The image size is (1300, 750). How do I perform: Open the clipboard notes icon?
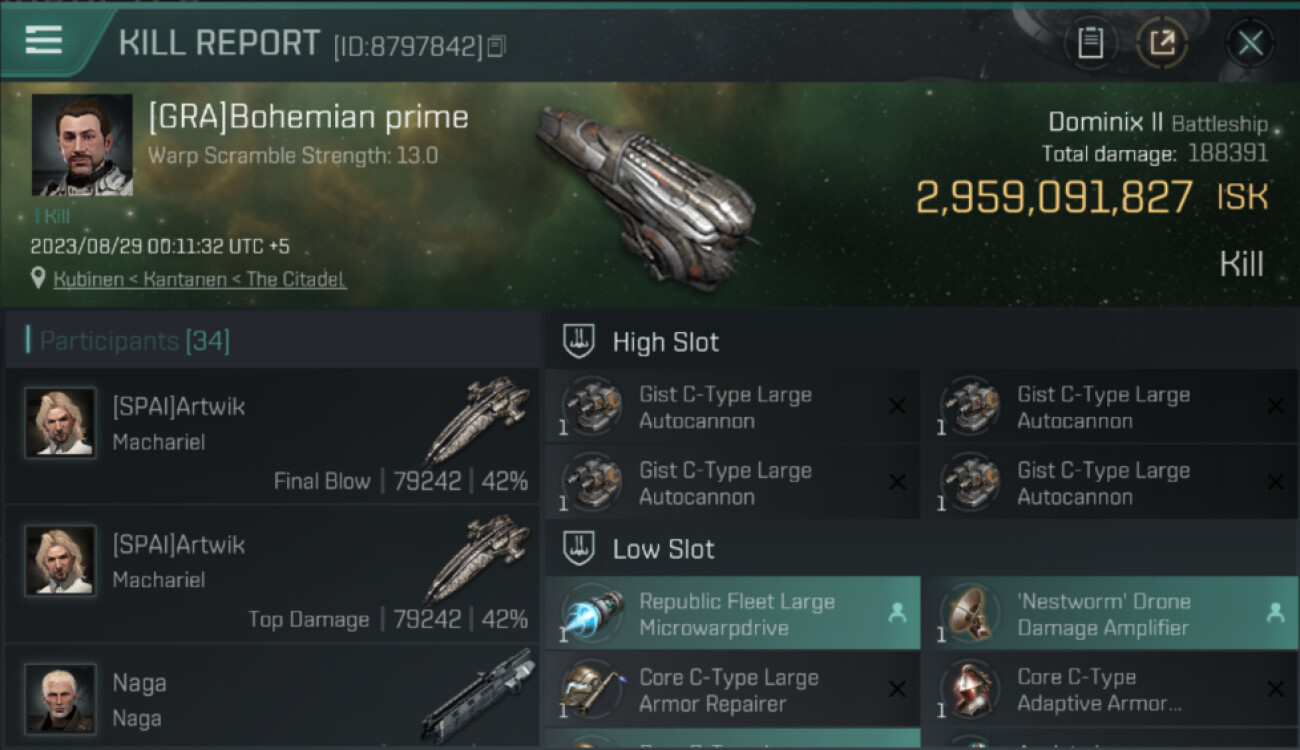pyautogui.click(x=1090, y=43)
